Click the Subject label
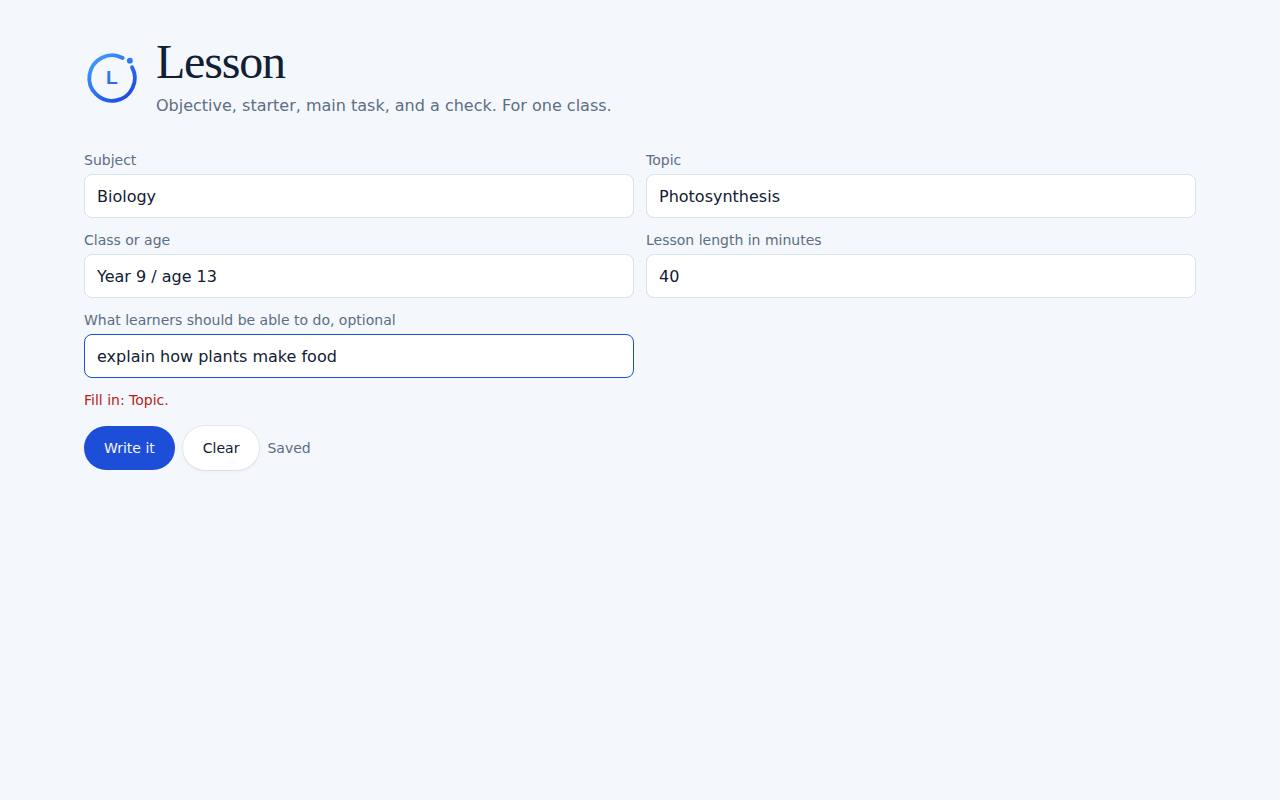The height and width of the screenshot is (800, 1280). click(110, 160)
